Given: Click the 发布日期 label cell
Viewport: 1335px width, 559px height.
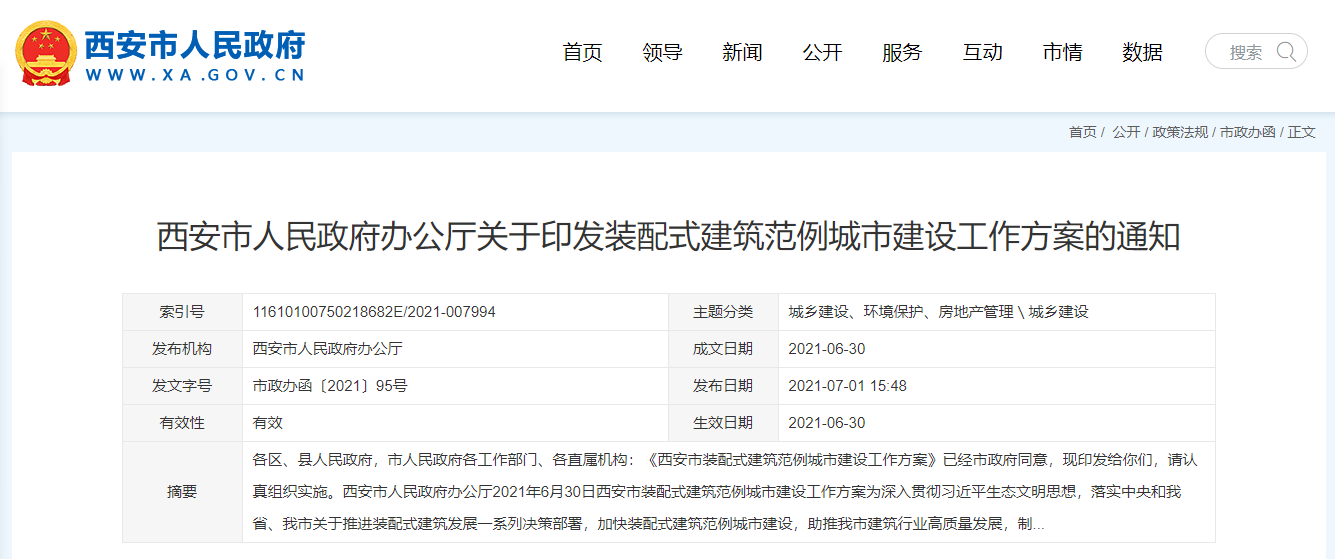Looking at the screenshot, I should 723,386.
